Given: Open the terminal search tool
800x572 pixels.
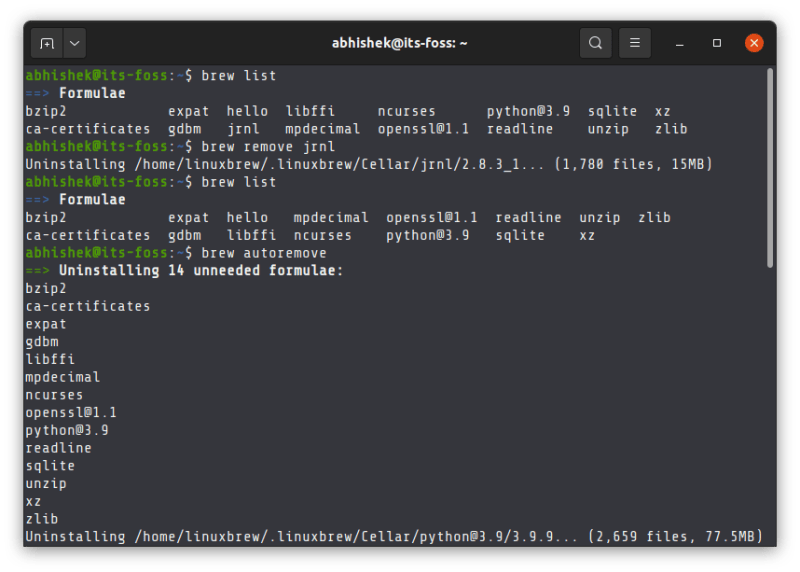Looking at the screenshot, I should [x=595, y=43].
